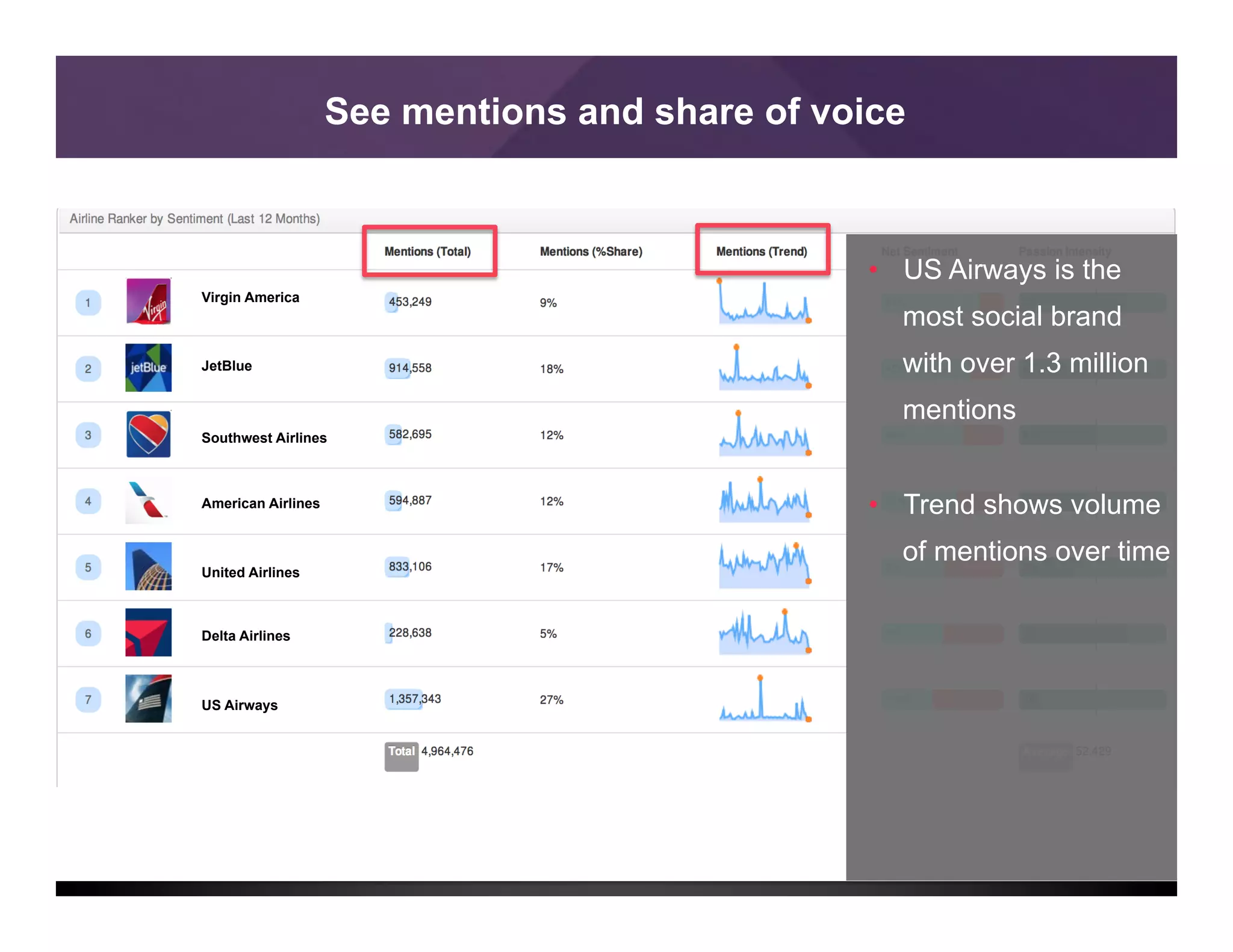Click the Southwest Airlines name
Viewport: 1233px width, 952px height.
[264, 437]
